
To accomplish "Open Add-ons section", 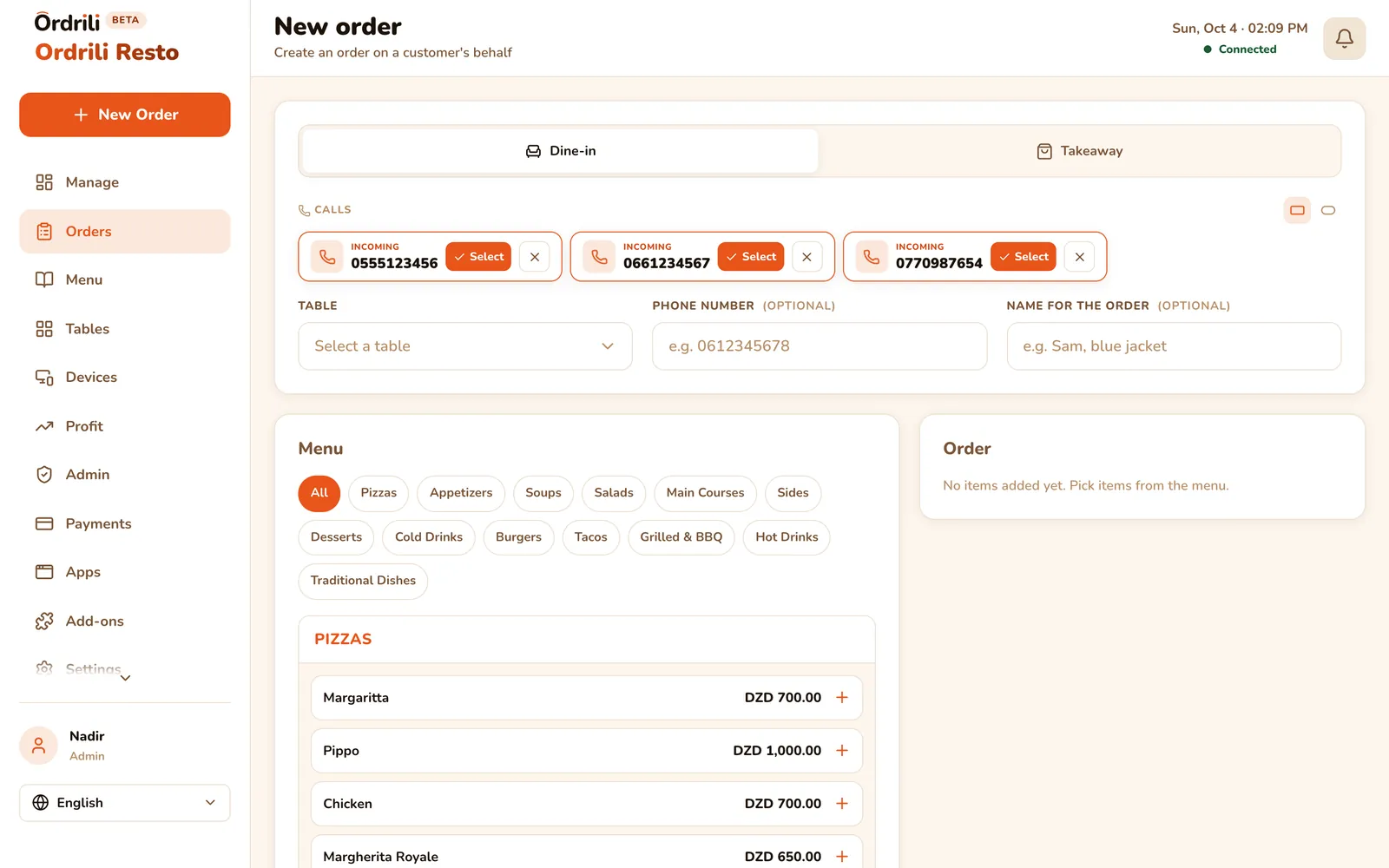I will [x=125, y=621].
